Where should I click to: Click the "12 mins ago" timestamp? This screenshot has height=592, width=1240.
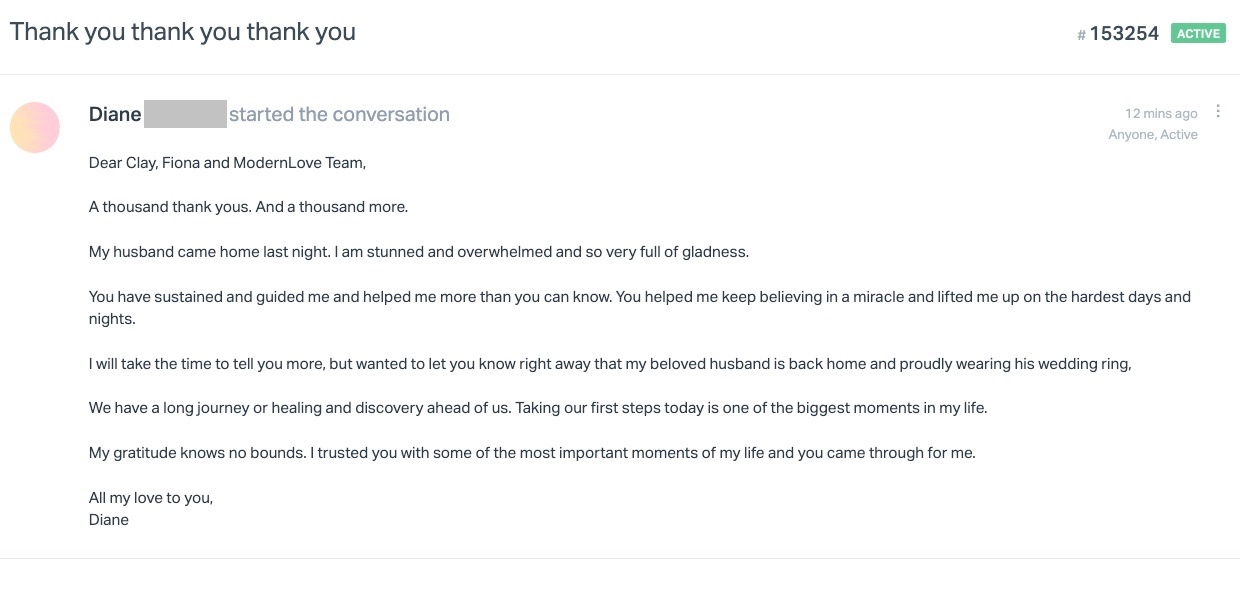[x=1161, y=113]
